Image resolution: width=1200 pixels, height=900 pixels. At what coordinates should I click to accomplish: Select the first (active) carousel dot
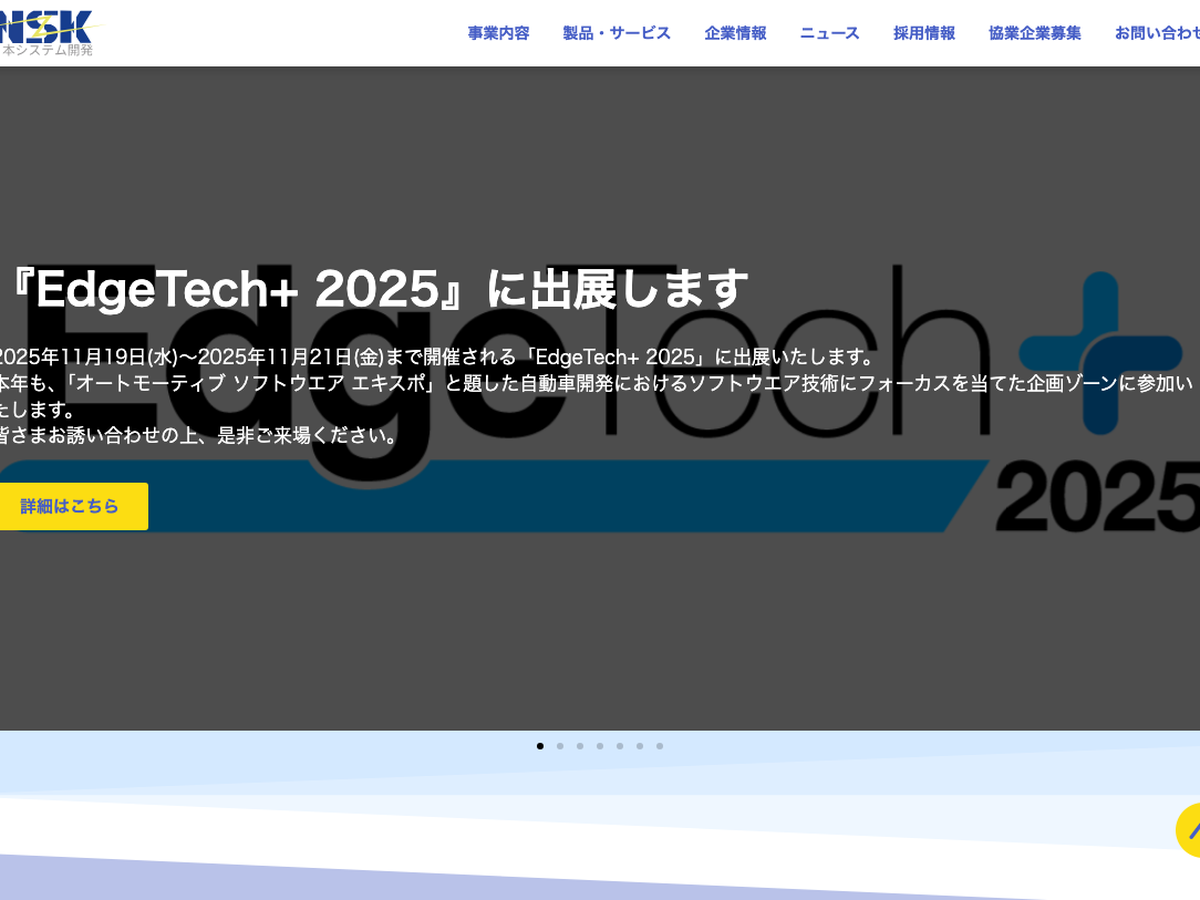click(540, 746)
